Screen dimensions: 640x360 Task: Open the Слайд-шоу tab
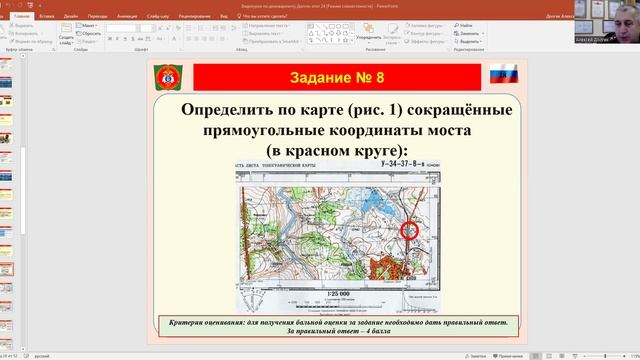158,16
